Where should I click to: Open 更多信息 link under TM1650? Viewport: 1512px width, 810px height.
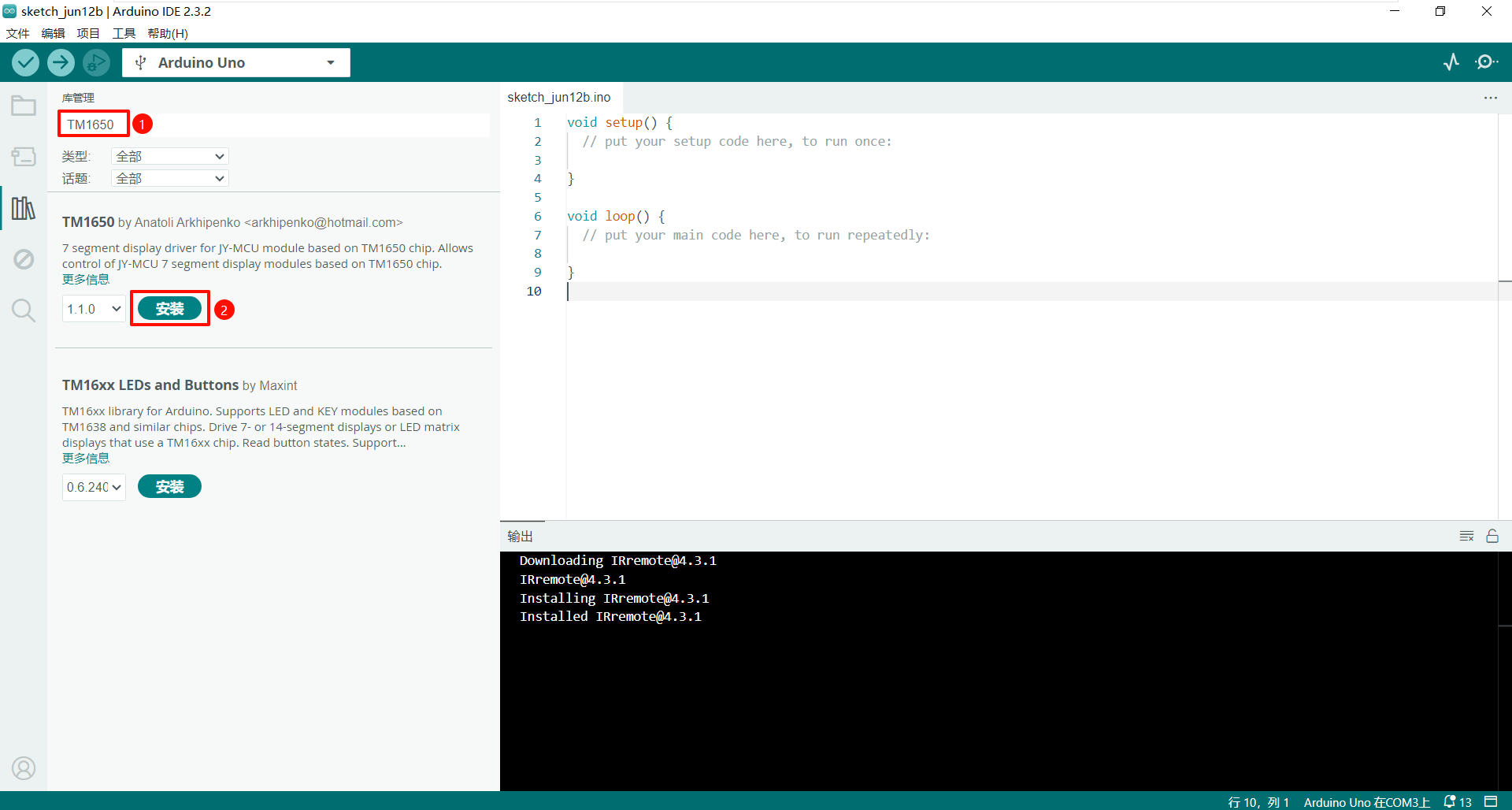pos(86,280)
